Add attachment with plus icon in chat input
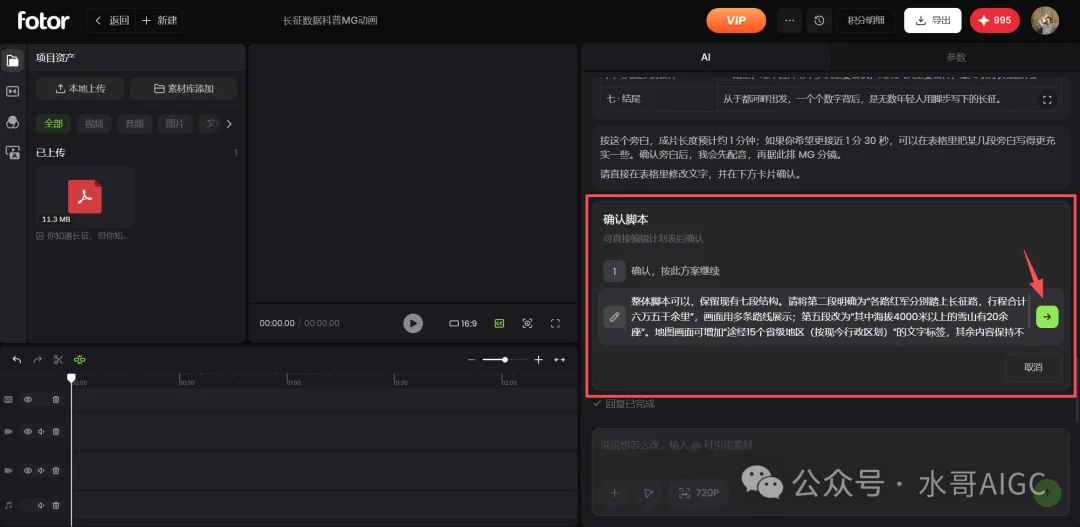Image resolution: width=1080 pixels, height=527 pixels. (x=614, y=493)
